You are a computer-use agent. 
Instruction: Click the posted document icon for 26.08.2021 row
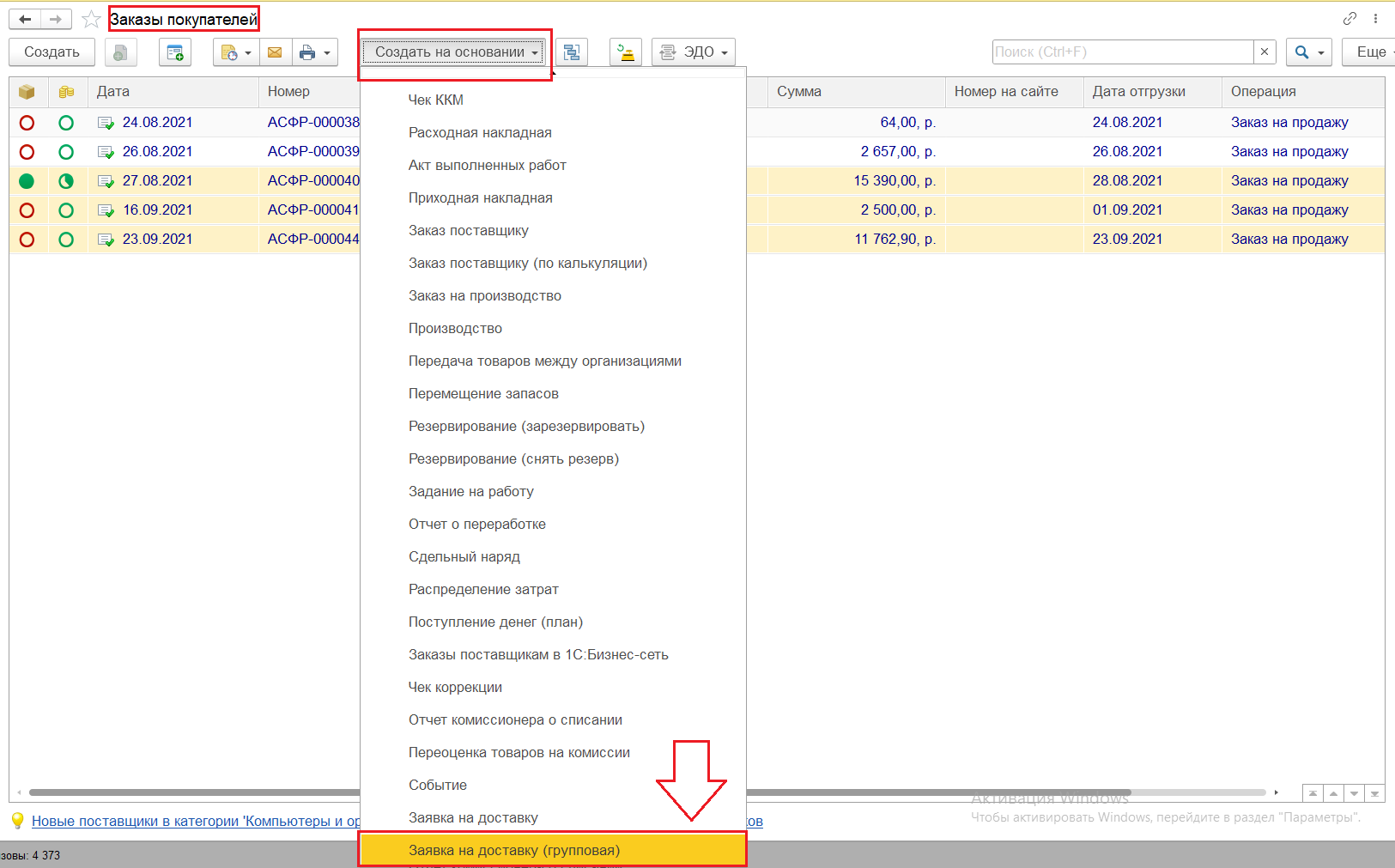pos(106,153)
